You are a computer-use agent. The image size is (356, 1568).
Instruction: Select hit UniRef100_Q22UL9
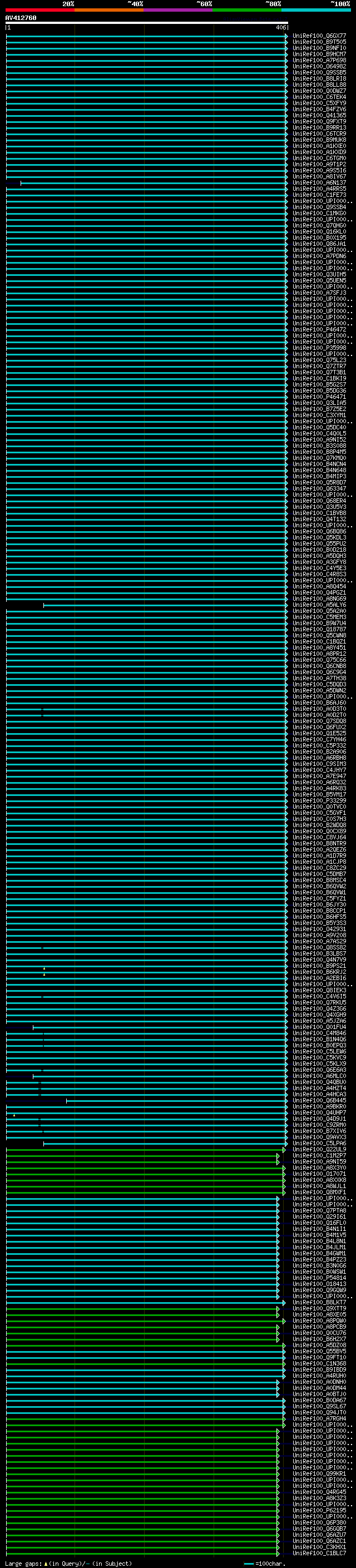[x=319, y=1149]
